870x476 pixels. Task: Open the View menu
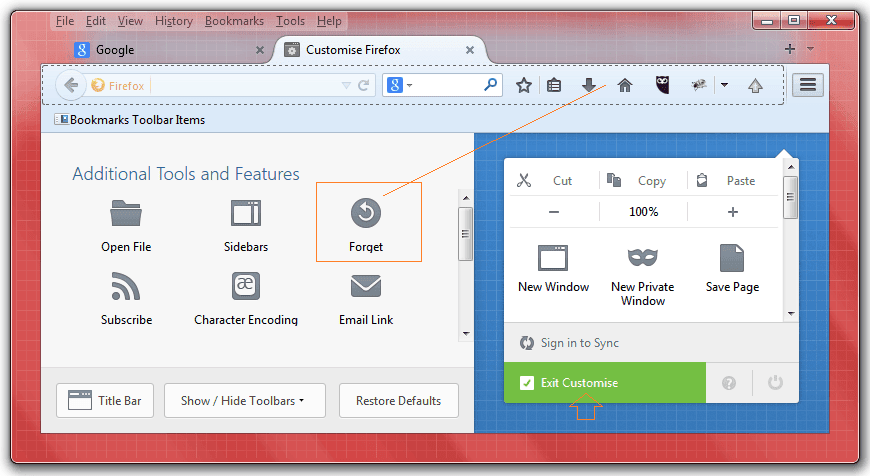click(130, 21)
